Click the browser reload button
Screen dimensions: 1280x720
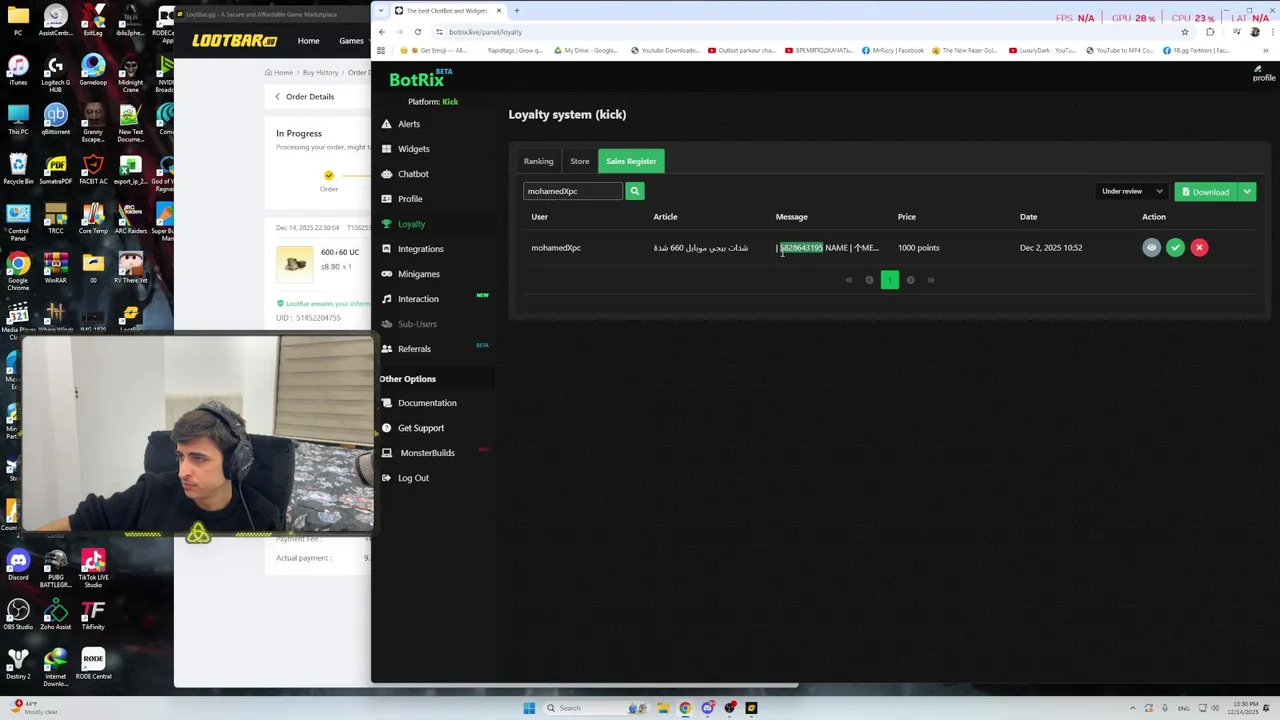[418, 32]
